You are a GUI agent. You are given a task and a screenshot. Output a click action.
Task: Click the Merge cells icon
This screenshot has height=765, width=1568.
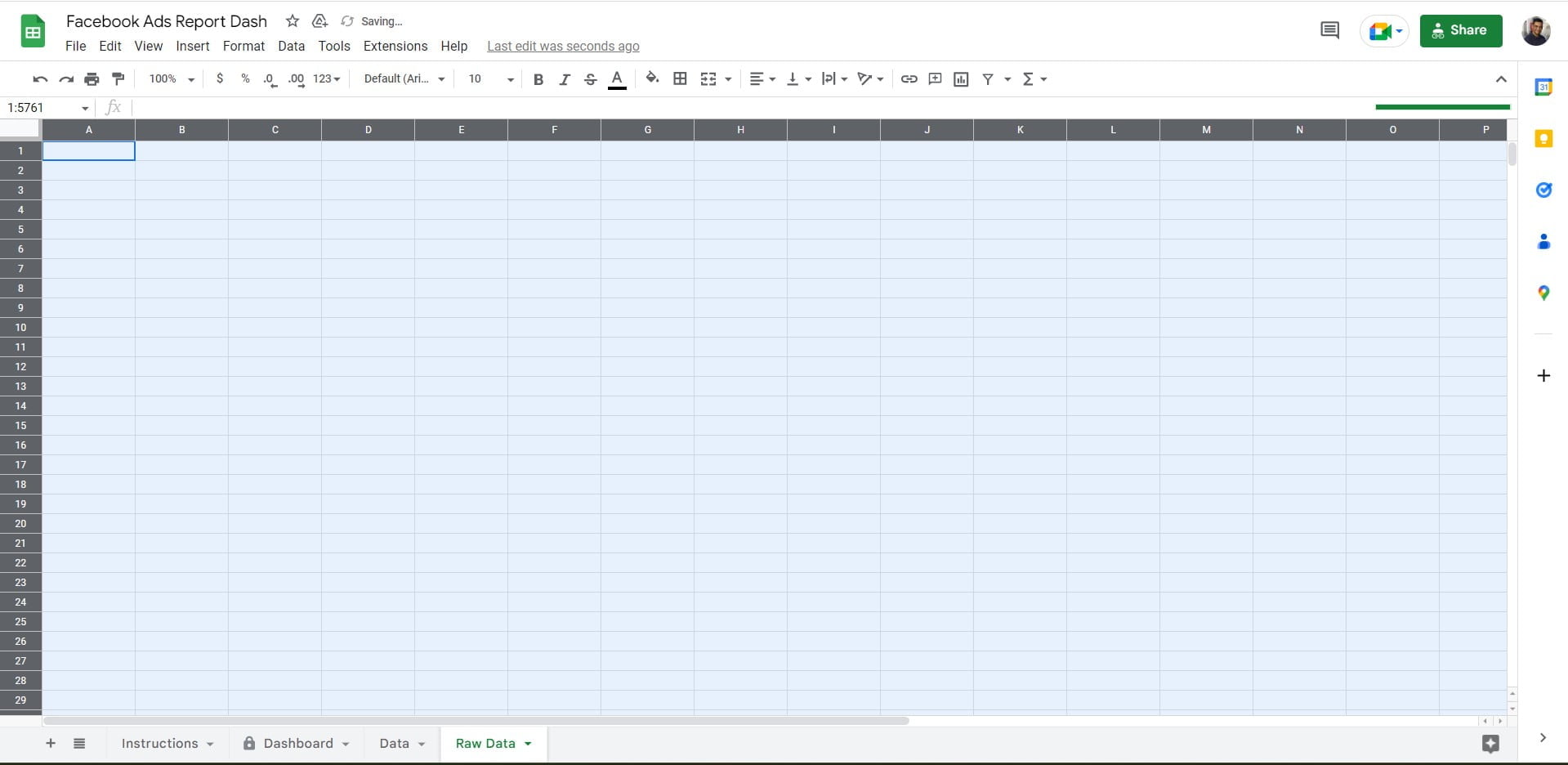[708, 79]
